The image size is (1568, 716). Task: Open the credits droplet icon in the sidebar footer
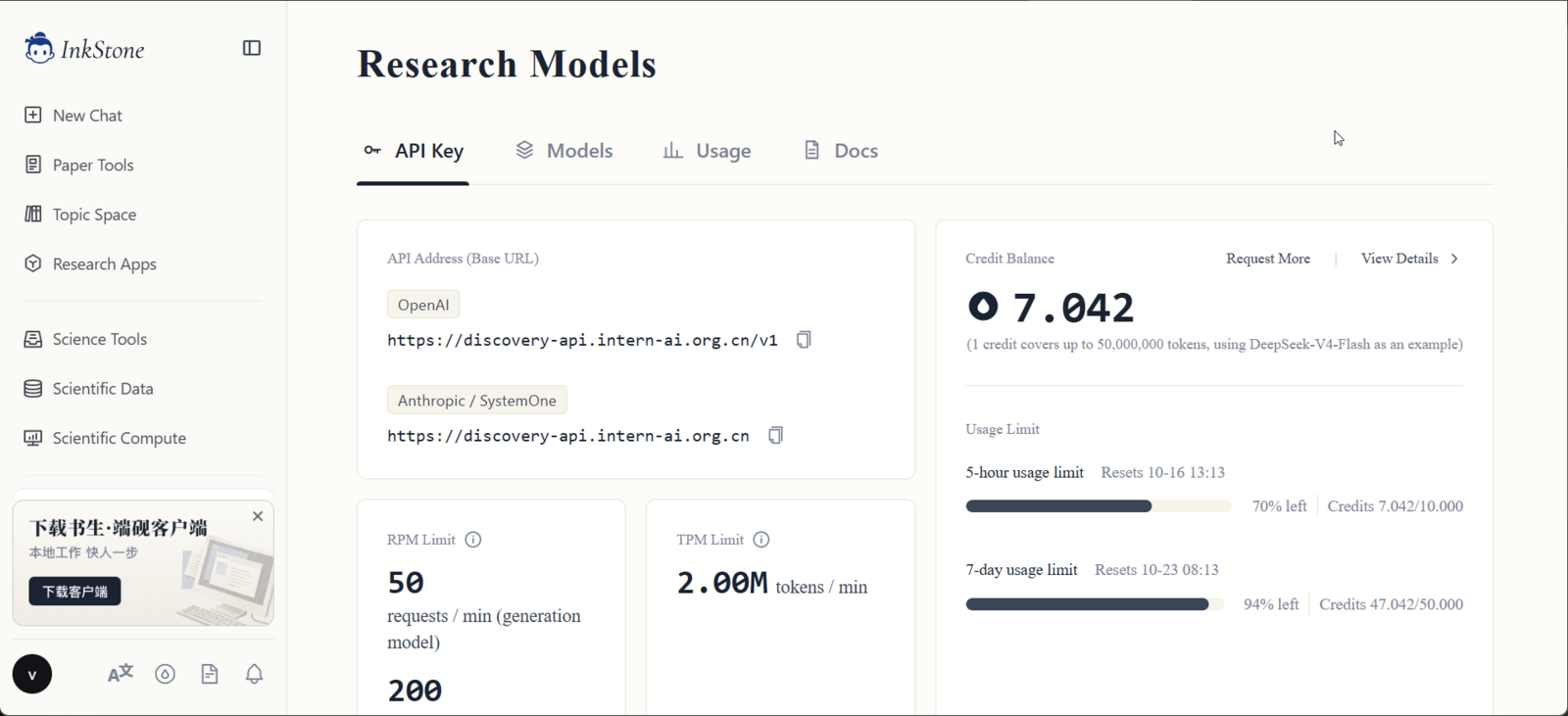point(165,674)
